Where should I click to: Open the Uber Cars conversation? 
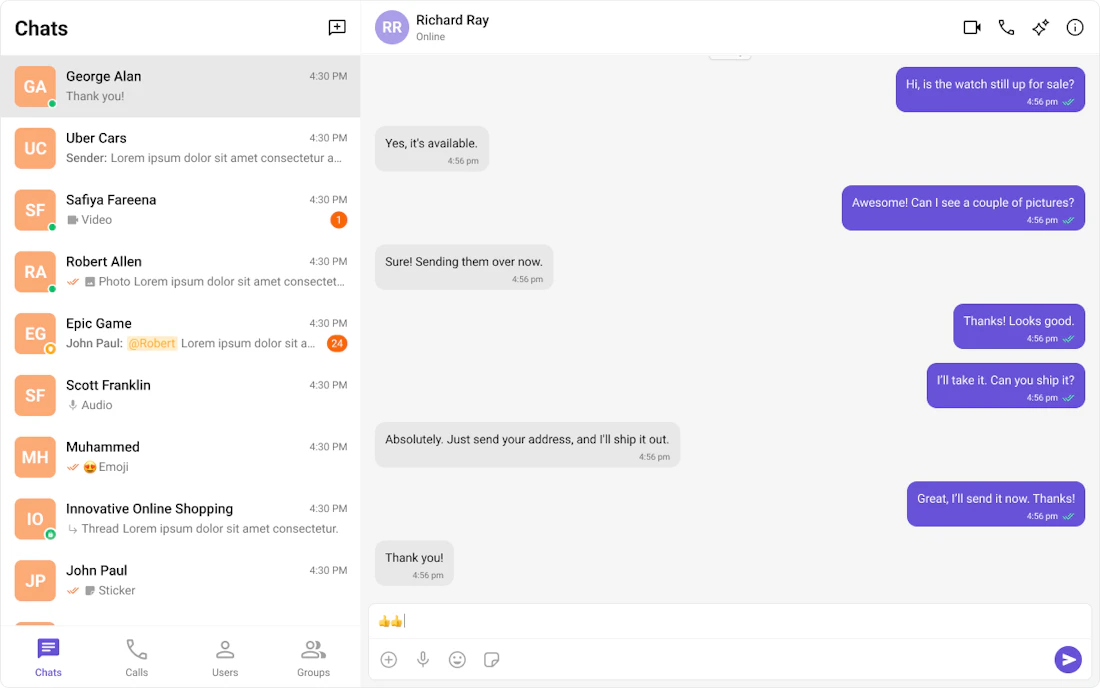pos(180,147)
